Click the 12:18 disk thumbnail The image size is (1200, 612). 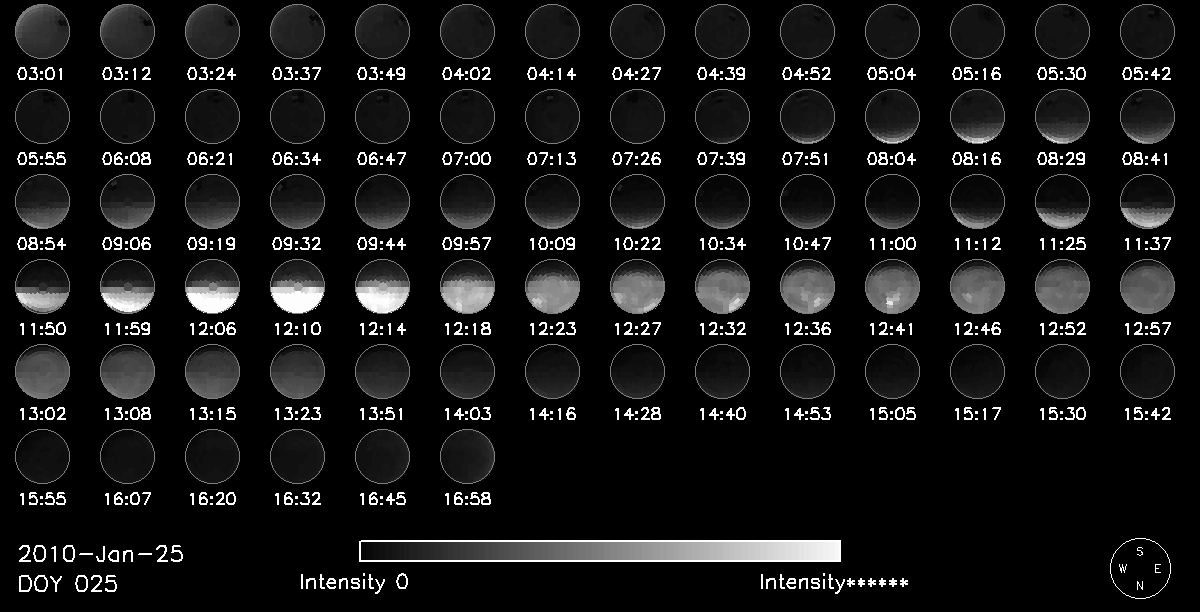tap(467, 288)
